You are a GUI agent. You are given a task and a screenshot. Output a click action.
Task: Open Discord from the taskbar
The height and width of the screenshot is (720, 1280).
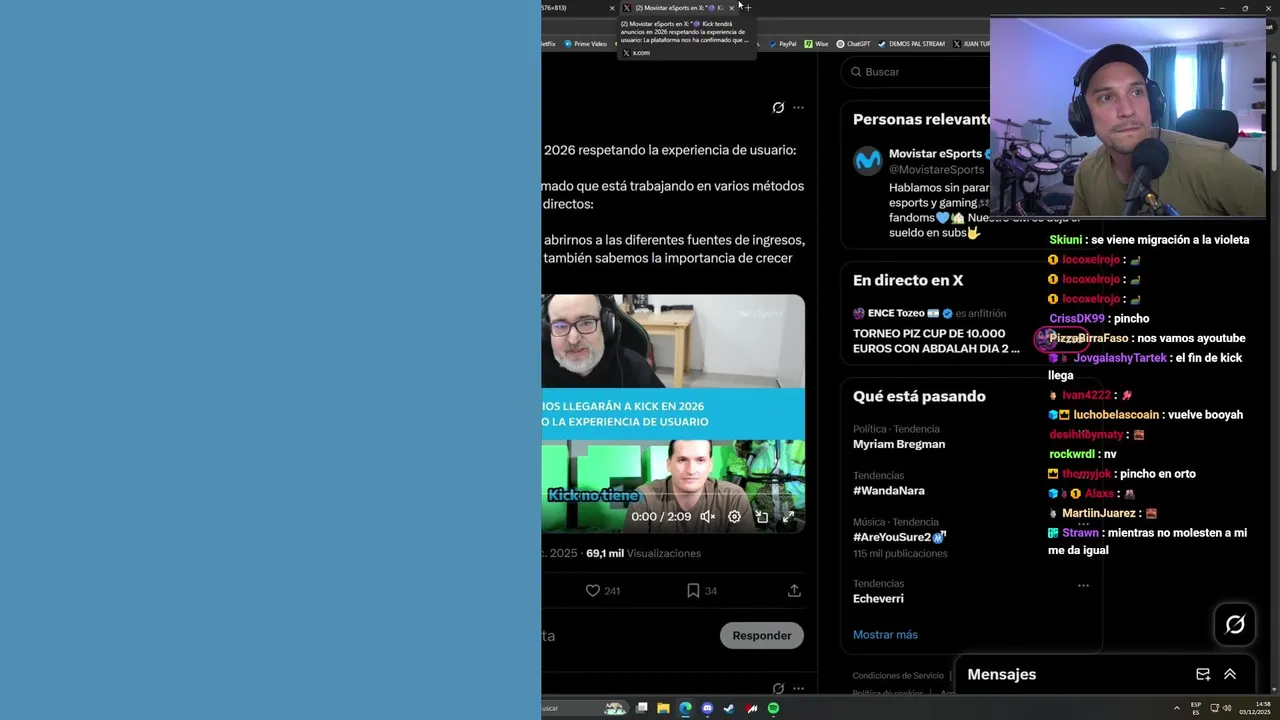707,708
